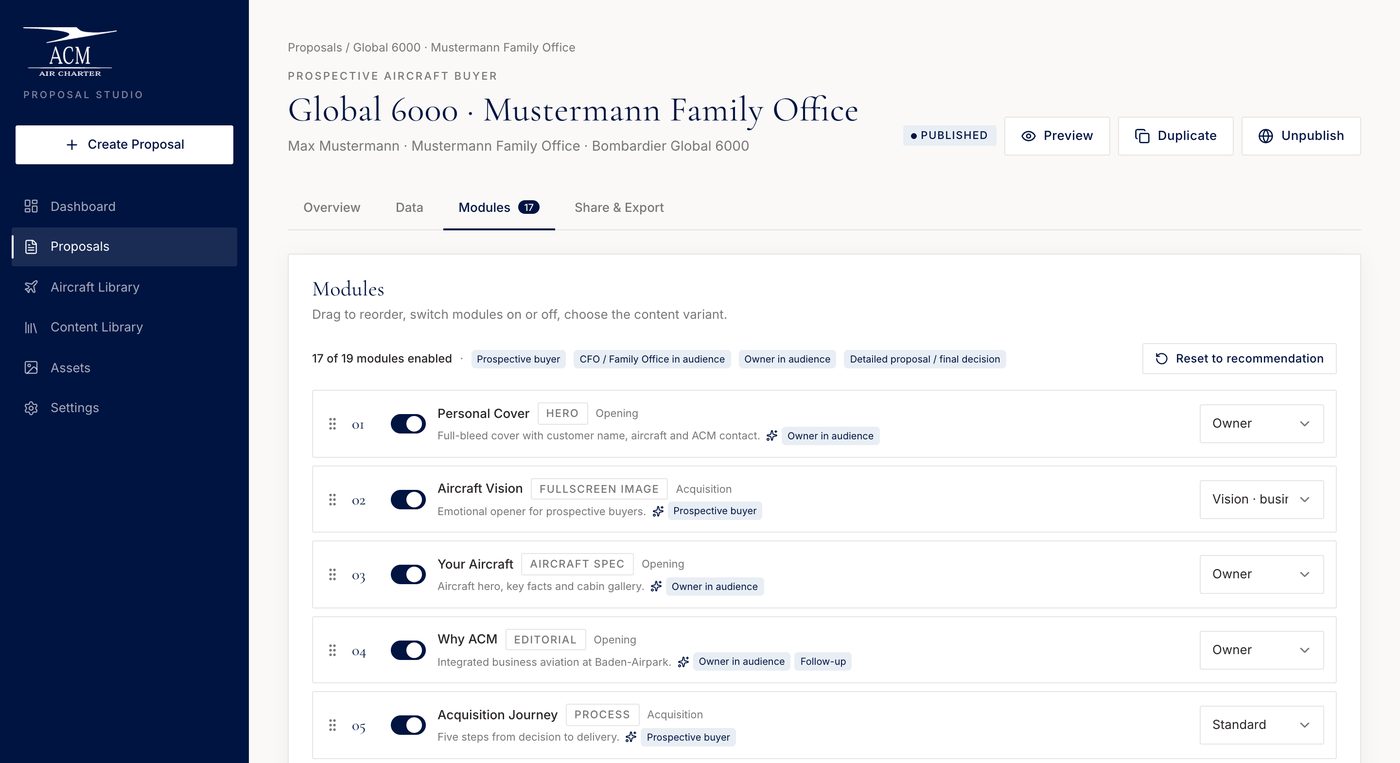Choose a variant for Why ACM
The height and width of the screenshot is (763, 1400).
click(1261, 650)
